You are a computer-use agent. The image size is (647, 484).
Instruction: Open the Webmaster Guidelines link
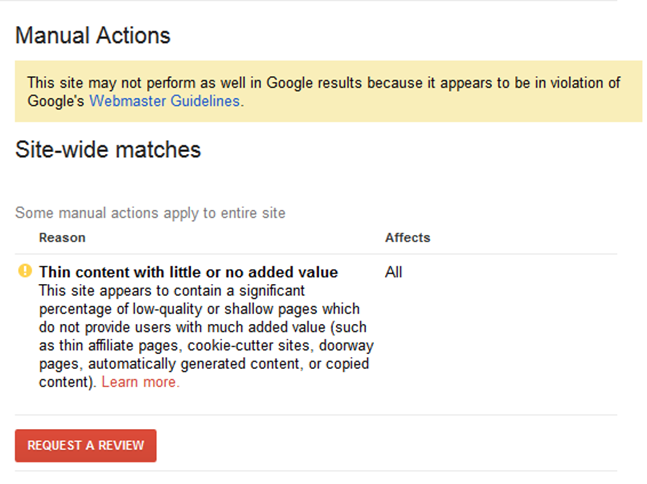click(165, 101)
